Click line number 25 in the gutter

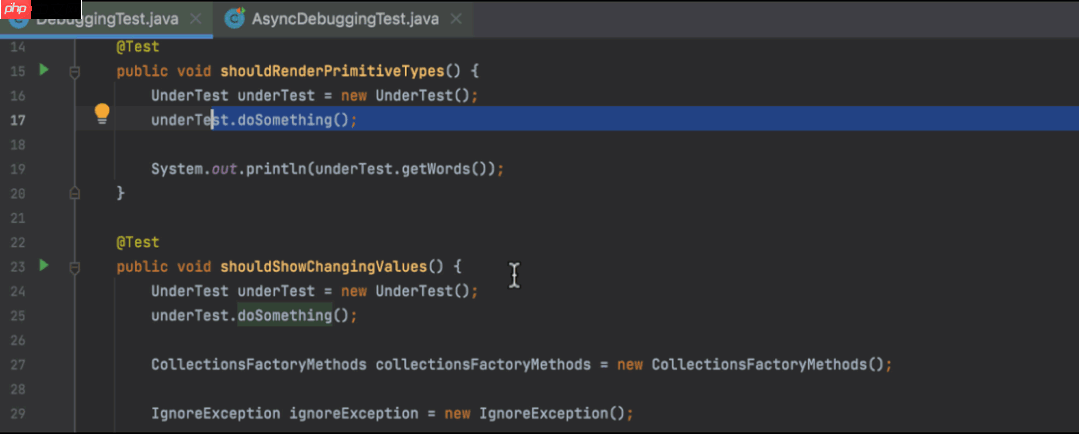[17, 316]
